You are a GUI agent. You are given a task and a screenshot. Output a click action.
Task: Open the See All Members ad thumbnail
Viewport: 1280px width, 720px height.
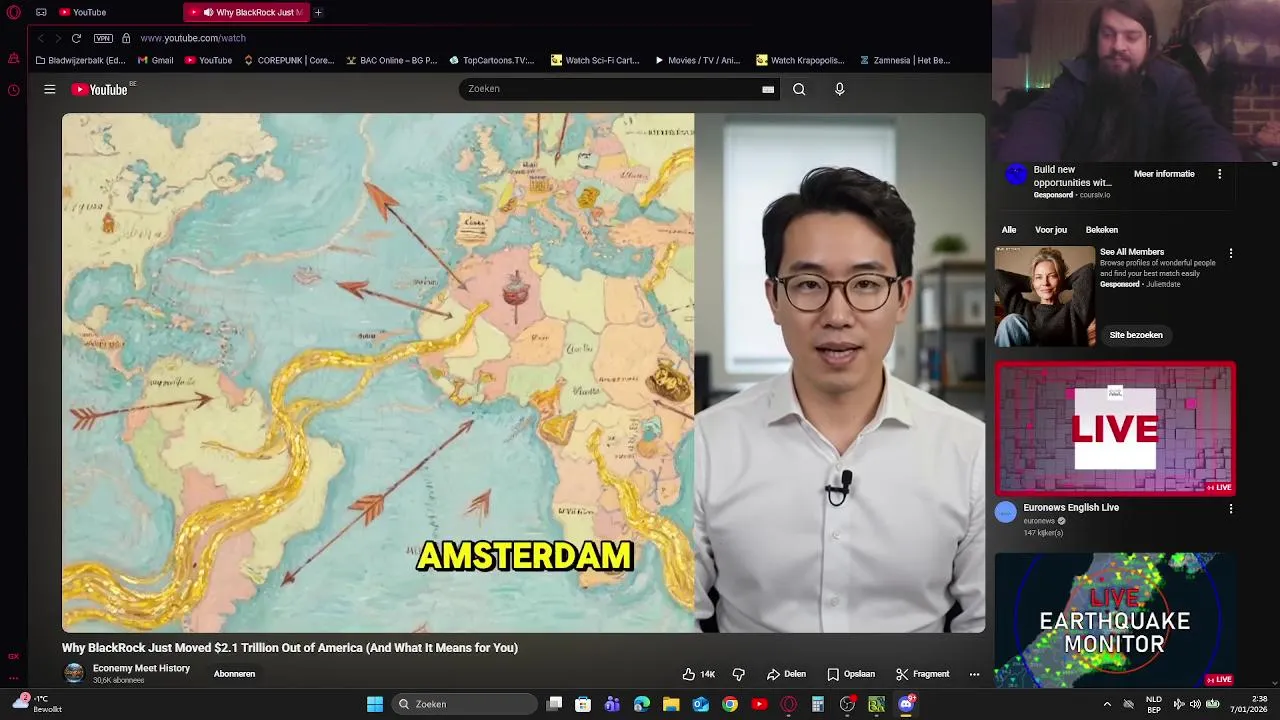click(x=1045, y=296)
